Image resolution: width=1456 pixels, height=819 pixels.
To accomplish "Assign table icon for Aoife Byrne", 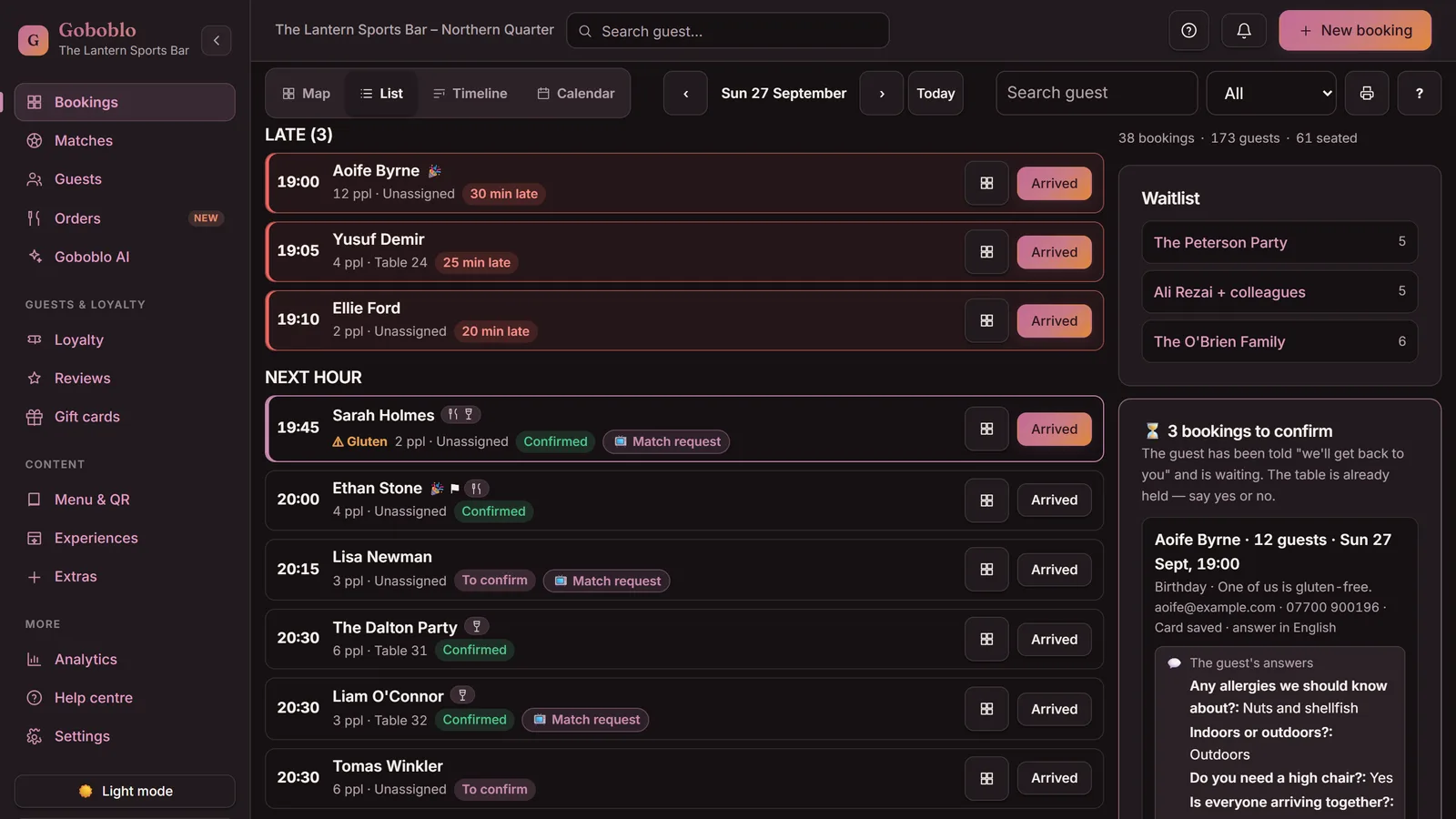I will (x=986, y=183).
